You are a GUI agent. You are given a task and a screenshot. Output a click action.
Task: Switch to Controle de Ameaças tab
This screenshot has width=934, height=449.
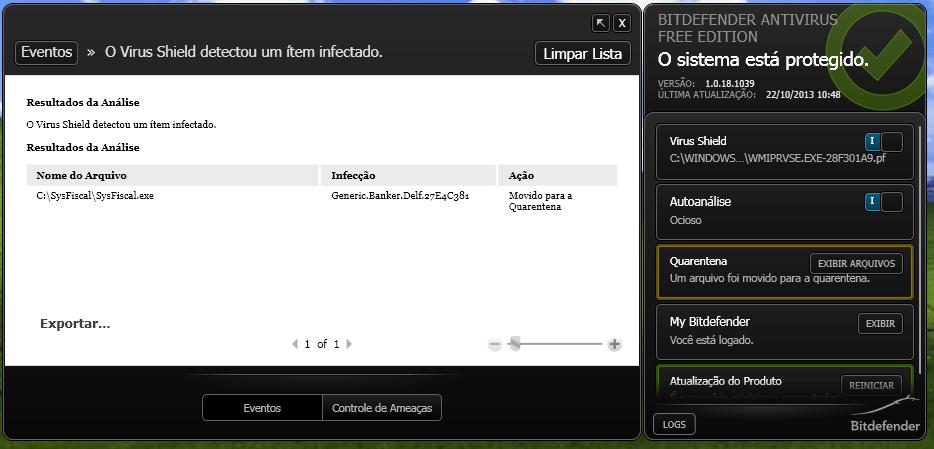pyautogui.click(x=382, y=408)
